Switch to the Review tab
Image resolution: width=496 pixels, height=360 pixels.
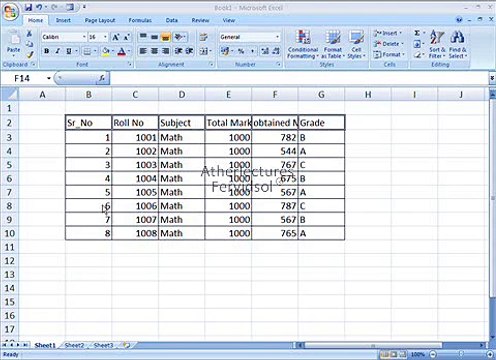coord(200,20)
